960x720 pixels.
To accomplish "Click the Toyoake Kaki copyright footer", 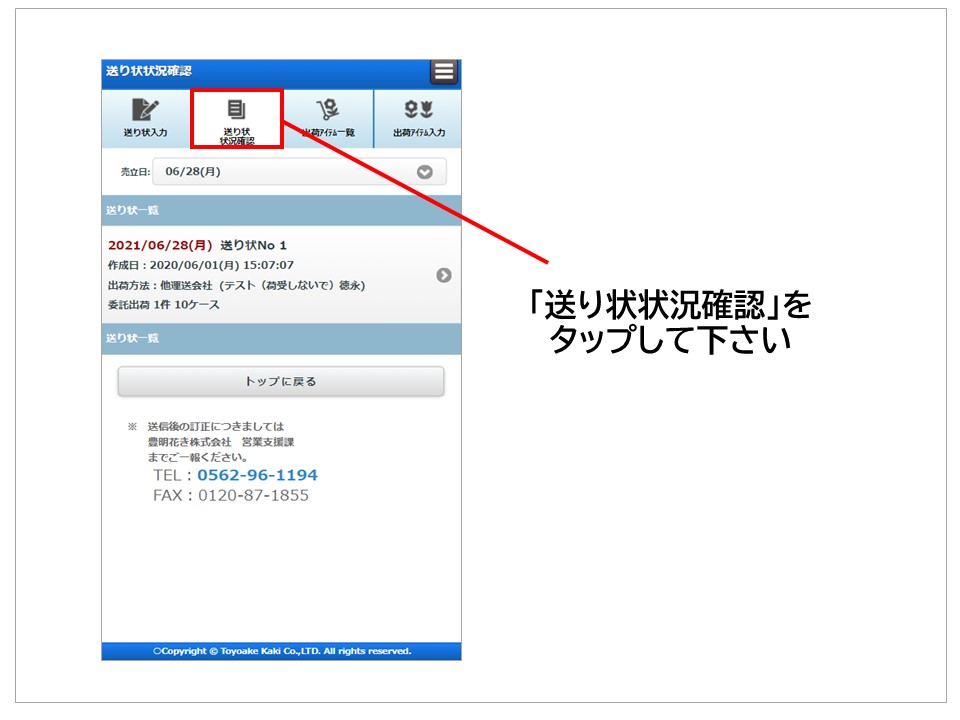I will click(x=281, y=651).
